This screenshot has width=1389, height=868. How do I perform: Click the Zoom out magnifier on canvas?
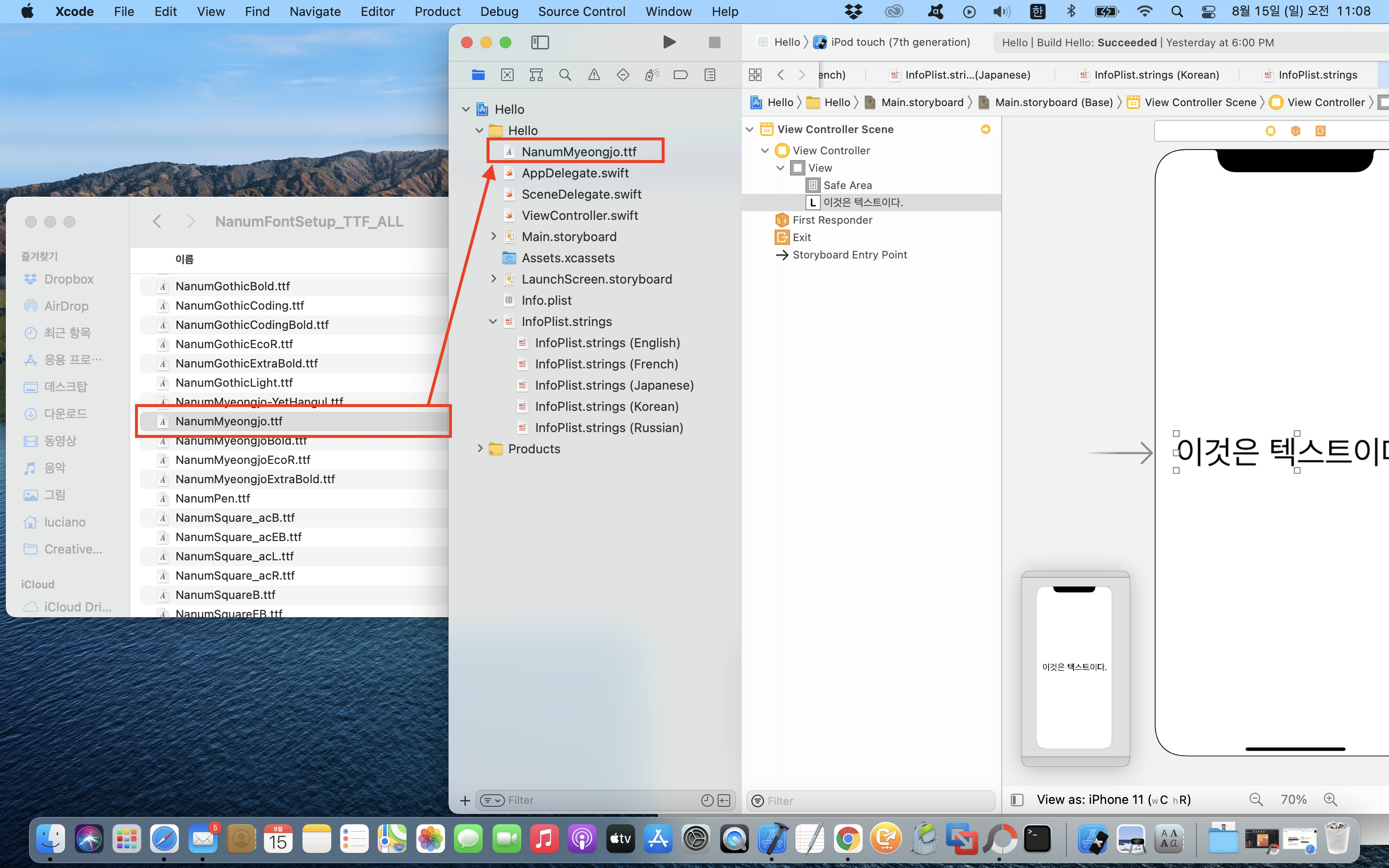pos(1256,800)
